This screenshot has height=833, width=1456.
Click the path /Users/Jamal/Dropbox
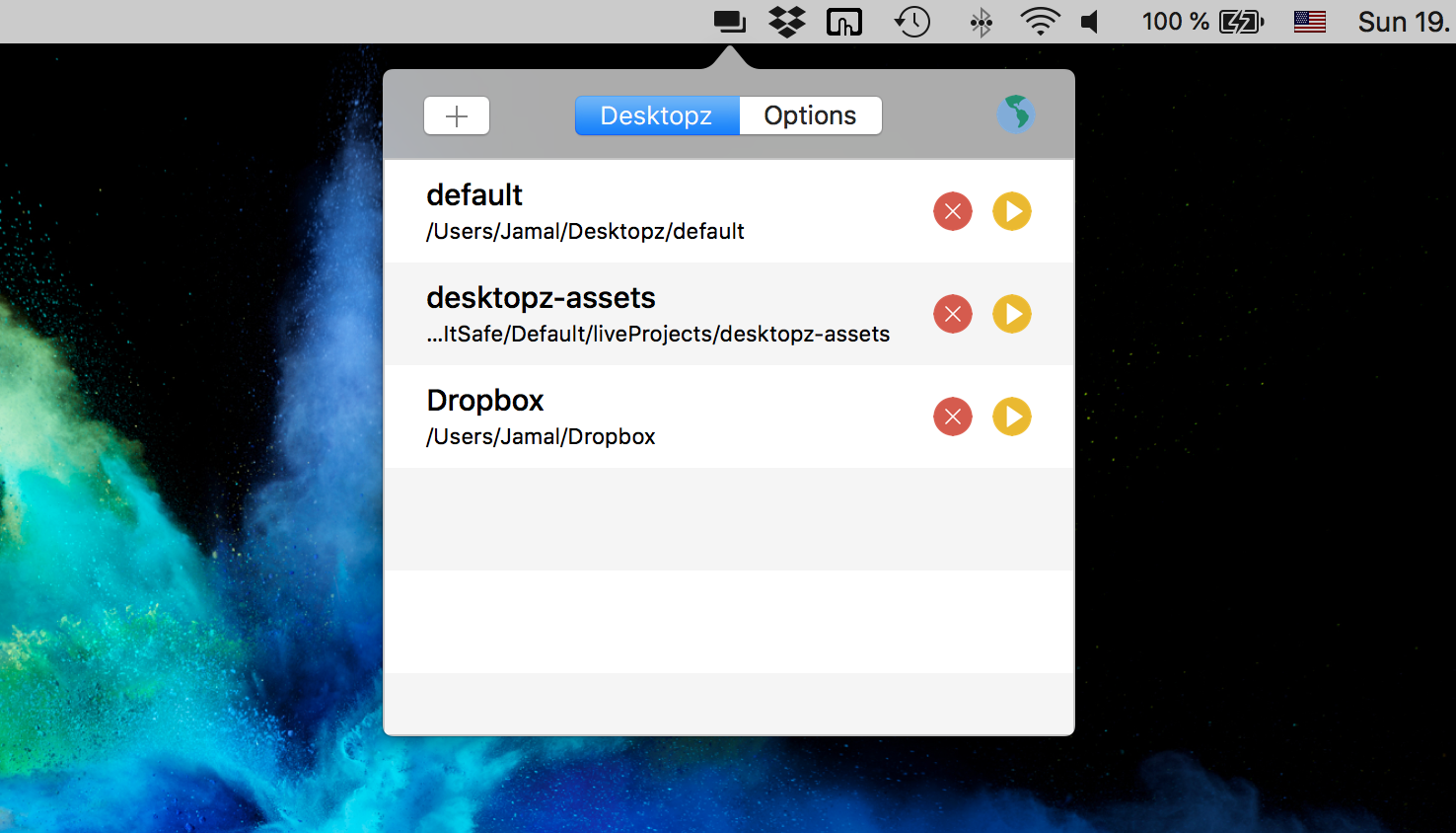pos(541,436)
